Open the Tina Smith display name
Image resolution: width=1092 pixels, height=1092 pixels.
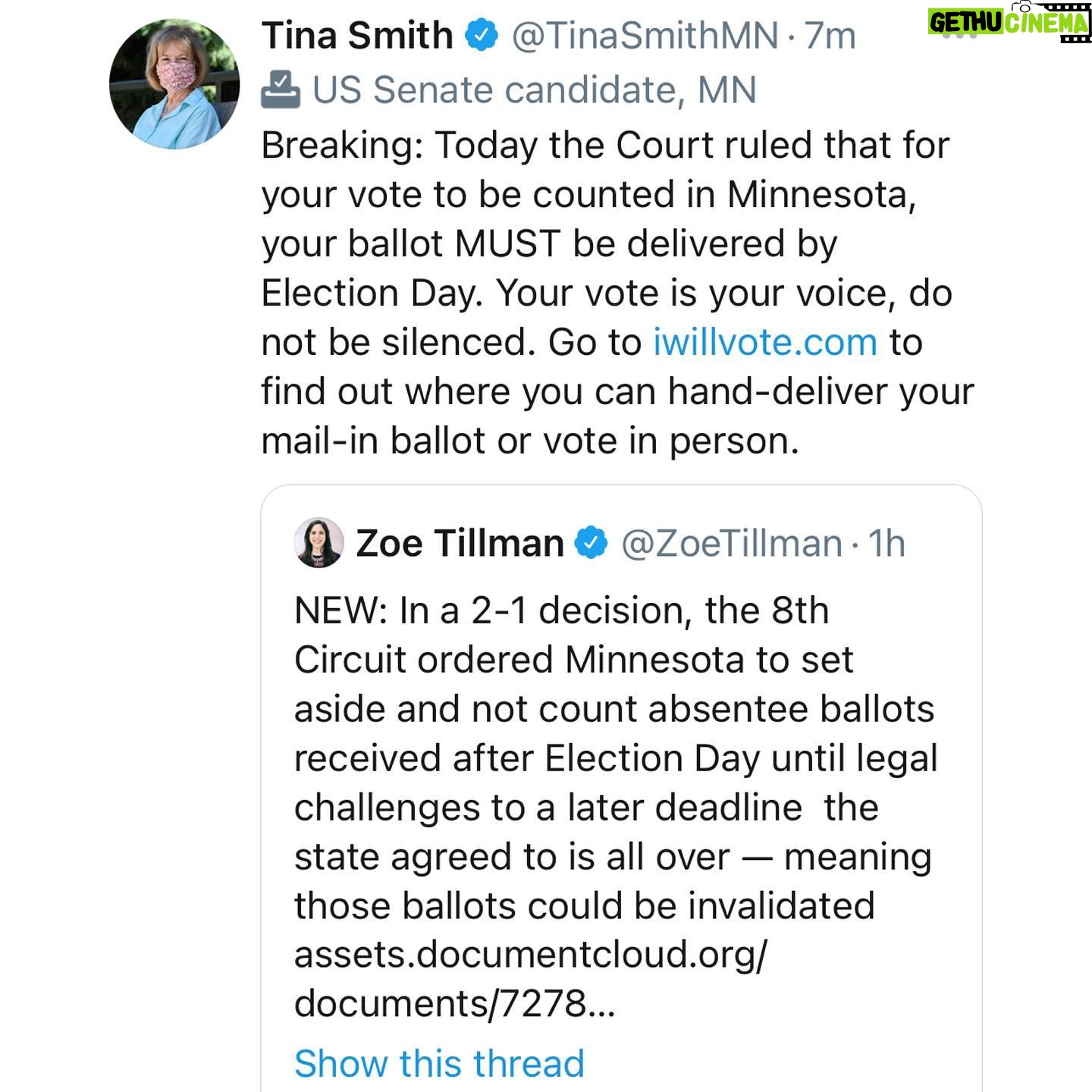[357, 36]
